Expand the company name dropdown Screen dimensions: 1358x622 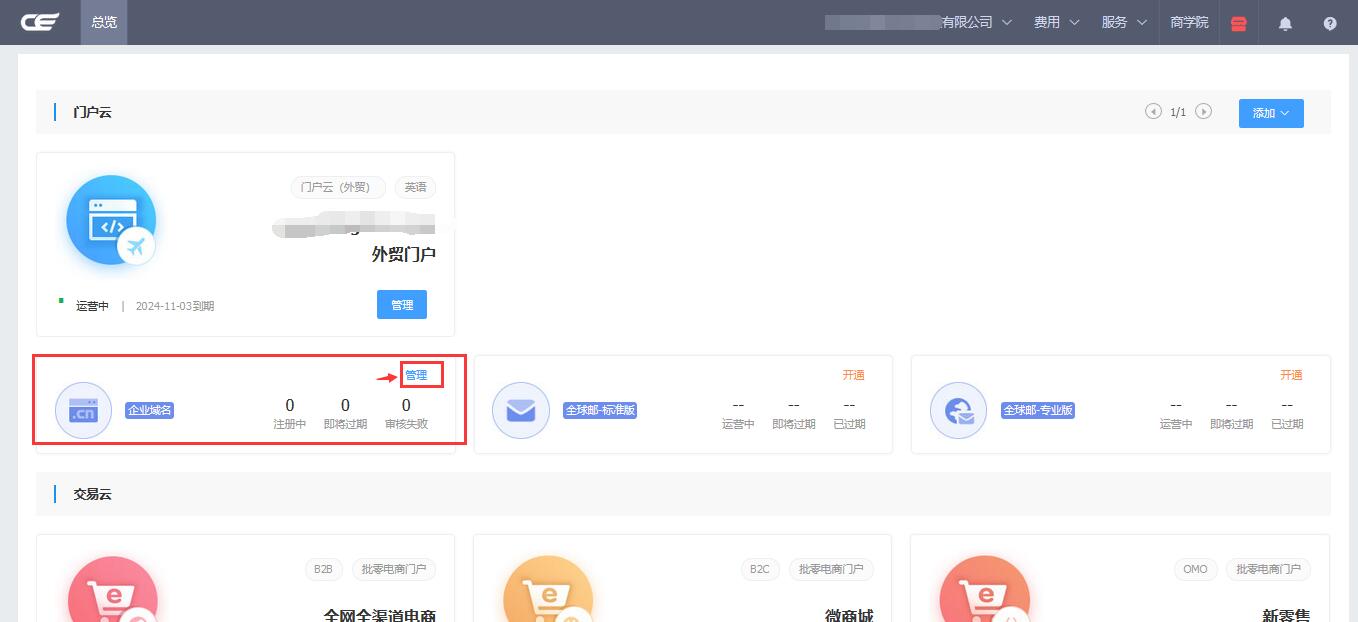tap(918, 22)
